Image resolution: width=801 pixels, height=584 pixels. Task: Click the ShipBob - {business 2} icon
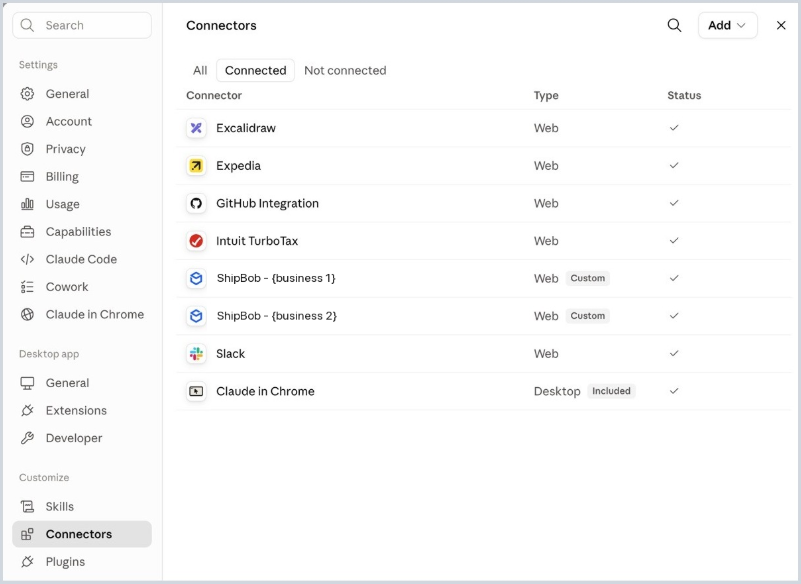pos(196,316)
